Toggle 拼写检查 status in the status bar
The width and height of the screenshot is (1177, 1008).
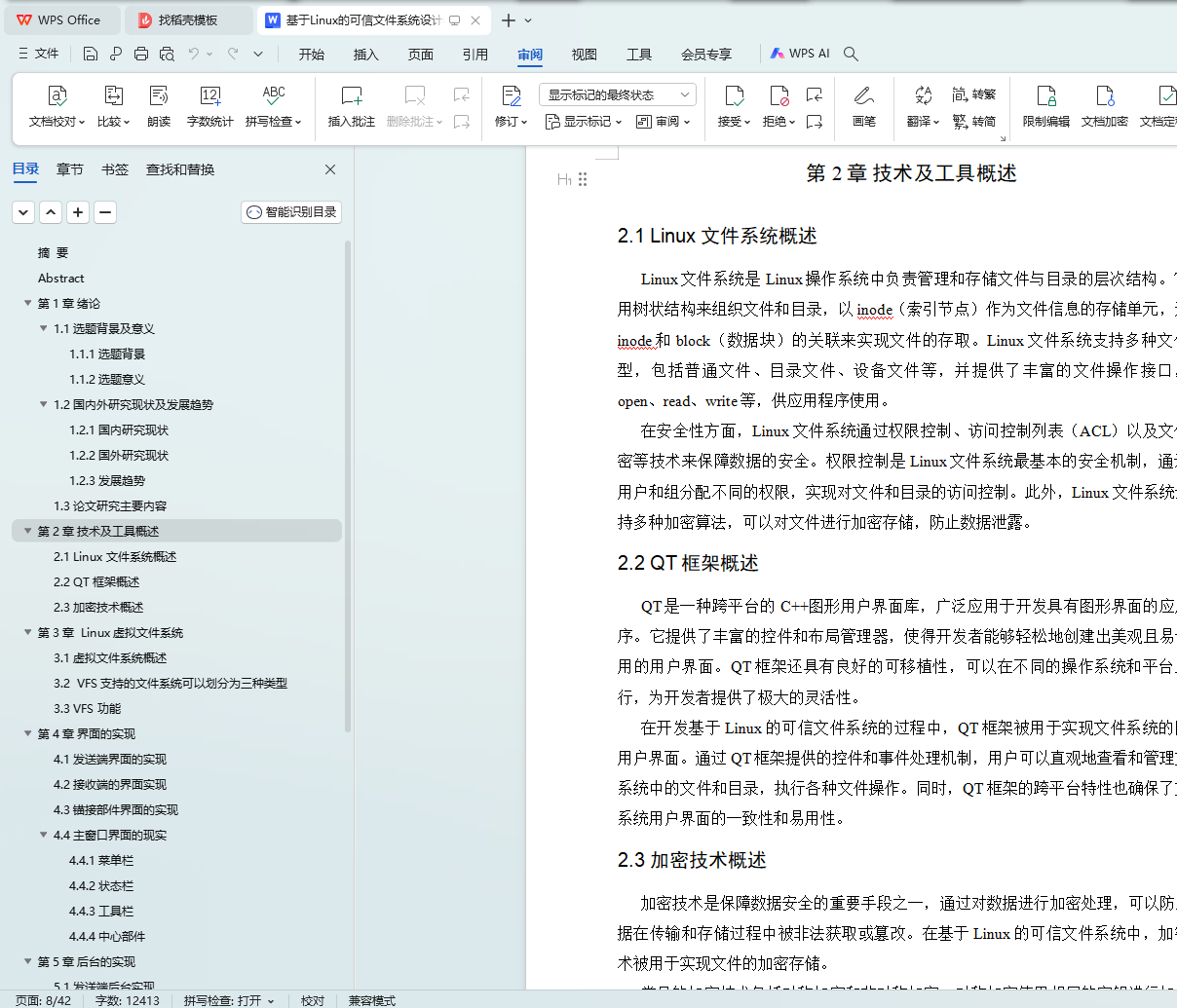[229, 1000]
